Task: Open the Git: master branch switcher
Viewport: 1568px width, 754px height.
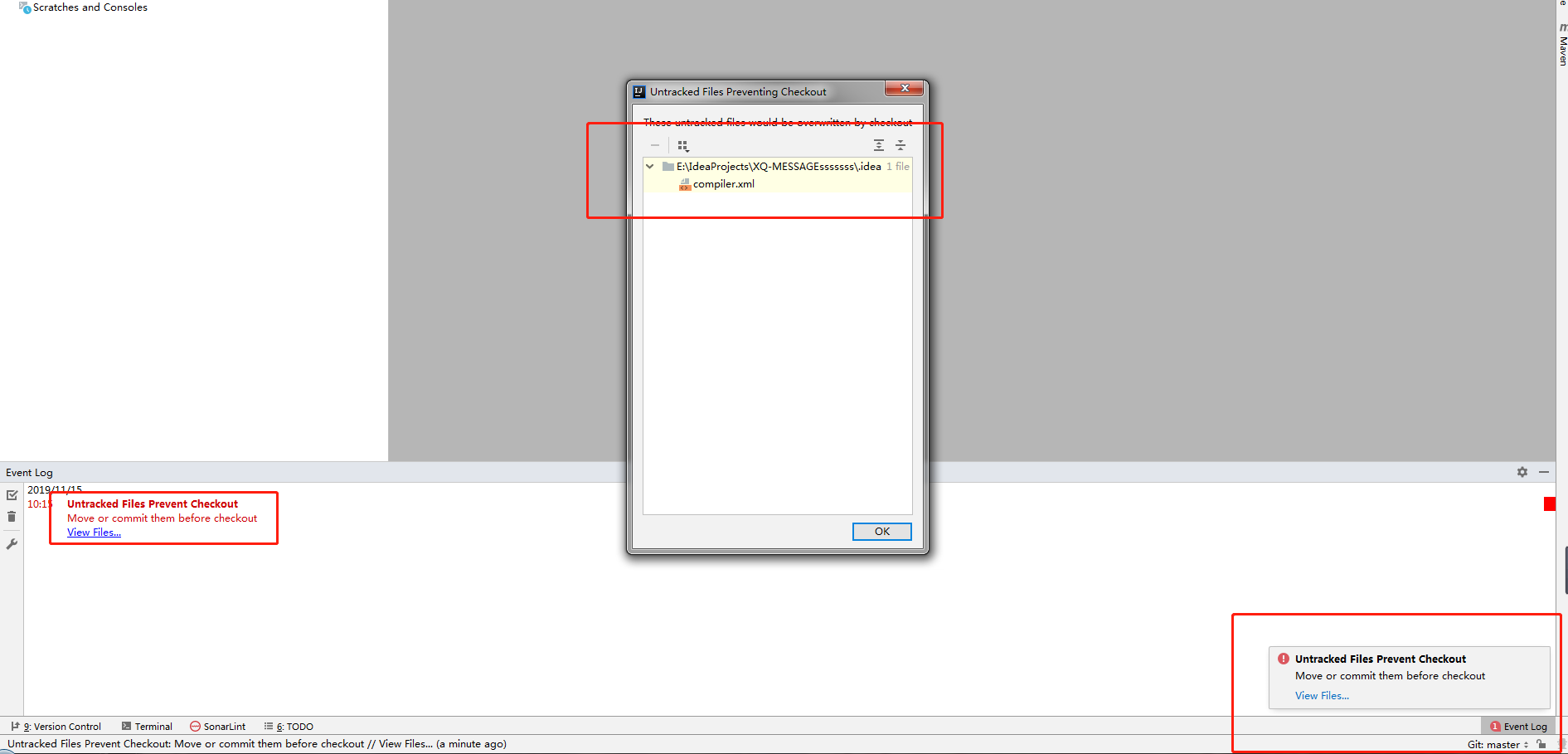Action: (x=1493, y=744)
